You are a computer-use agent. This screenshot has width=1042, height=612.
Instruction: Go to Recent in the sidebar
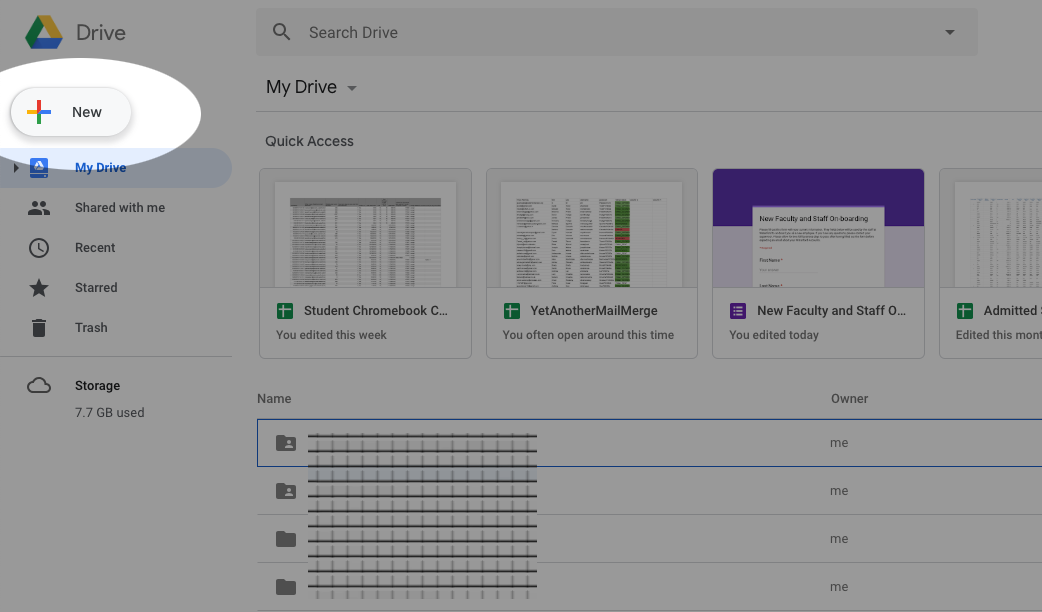95,248
